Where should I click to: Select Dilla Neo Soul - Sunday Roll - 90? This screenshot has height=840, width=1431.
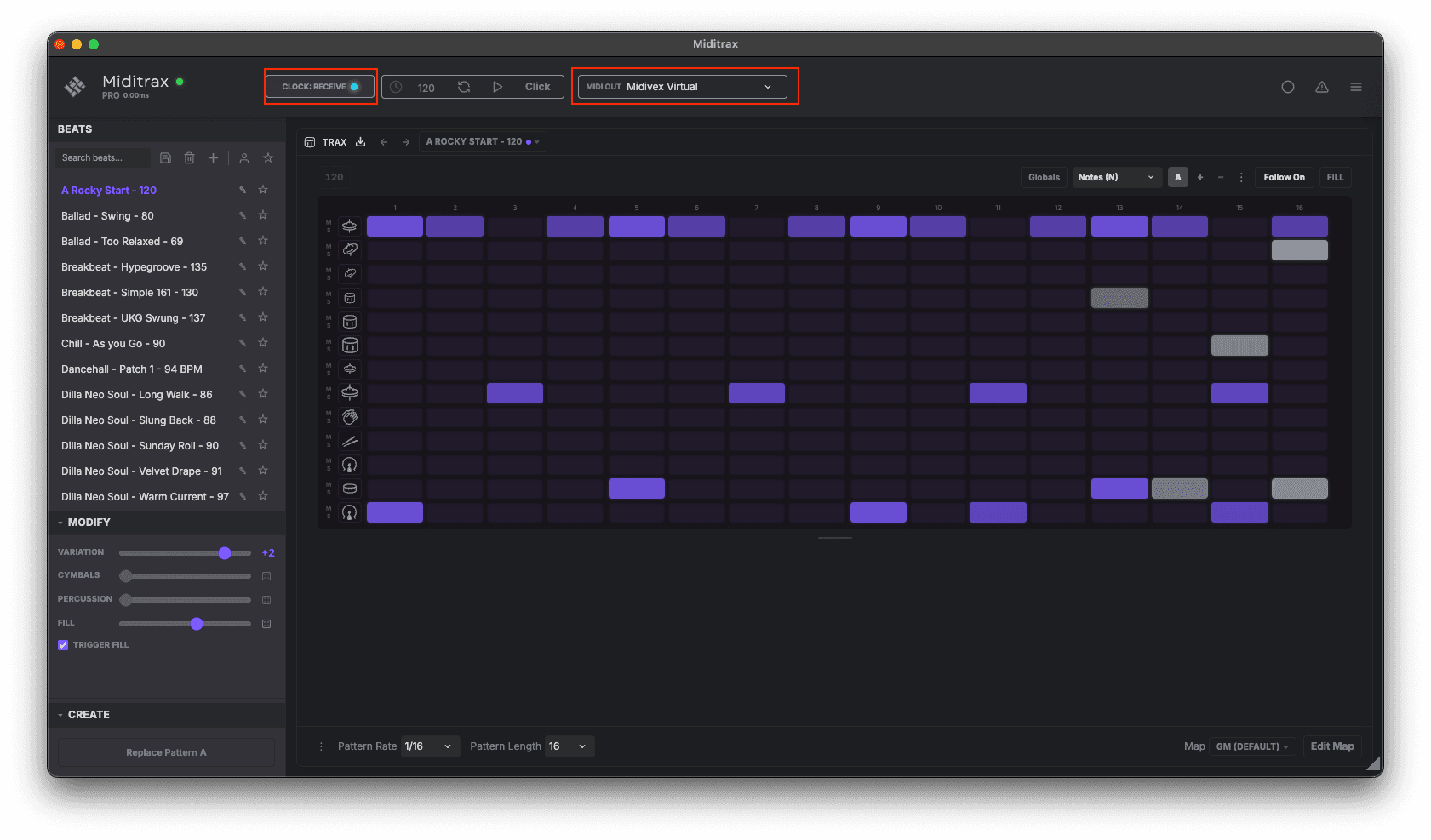(140, 445)
